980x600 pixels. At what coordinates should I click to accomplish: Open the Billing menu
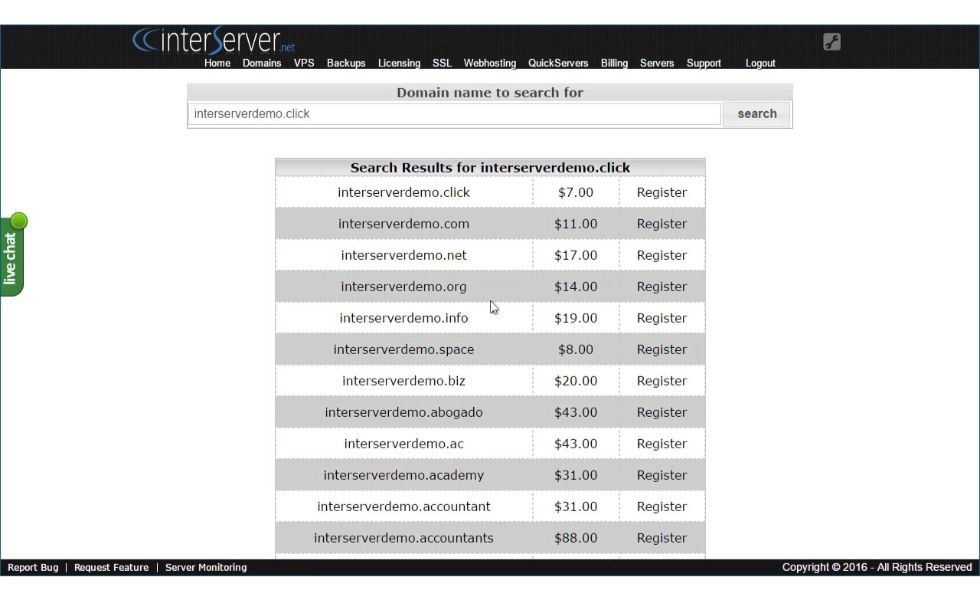point(614,63)
